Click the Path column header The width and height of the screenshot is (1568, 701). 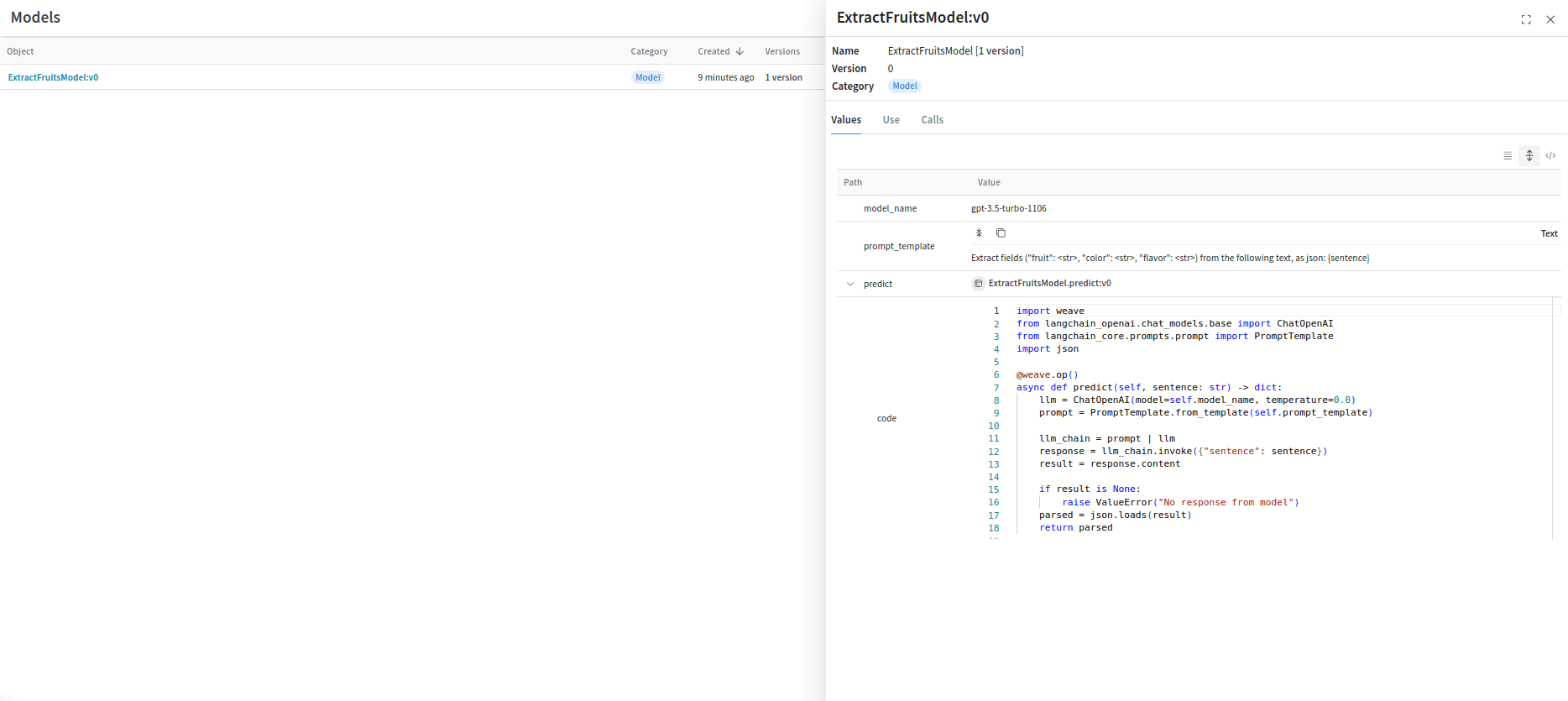click(x=853, y=182)
